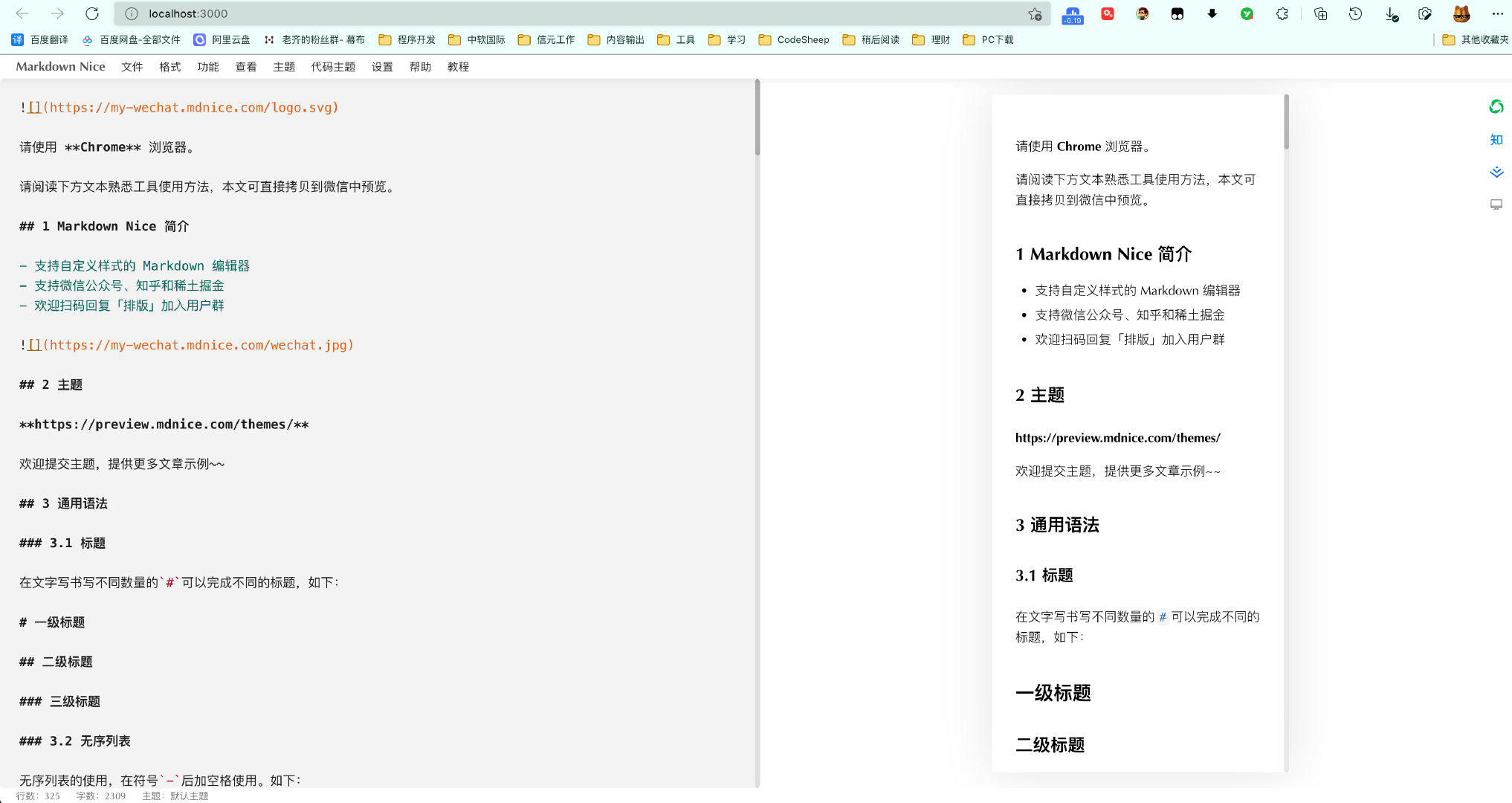Open the CodeSheep bookmarks folder
Screen dimensions: 1512x803
pos(794,39)
